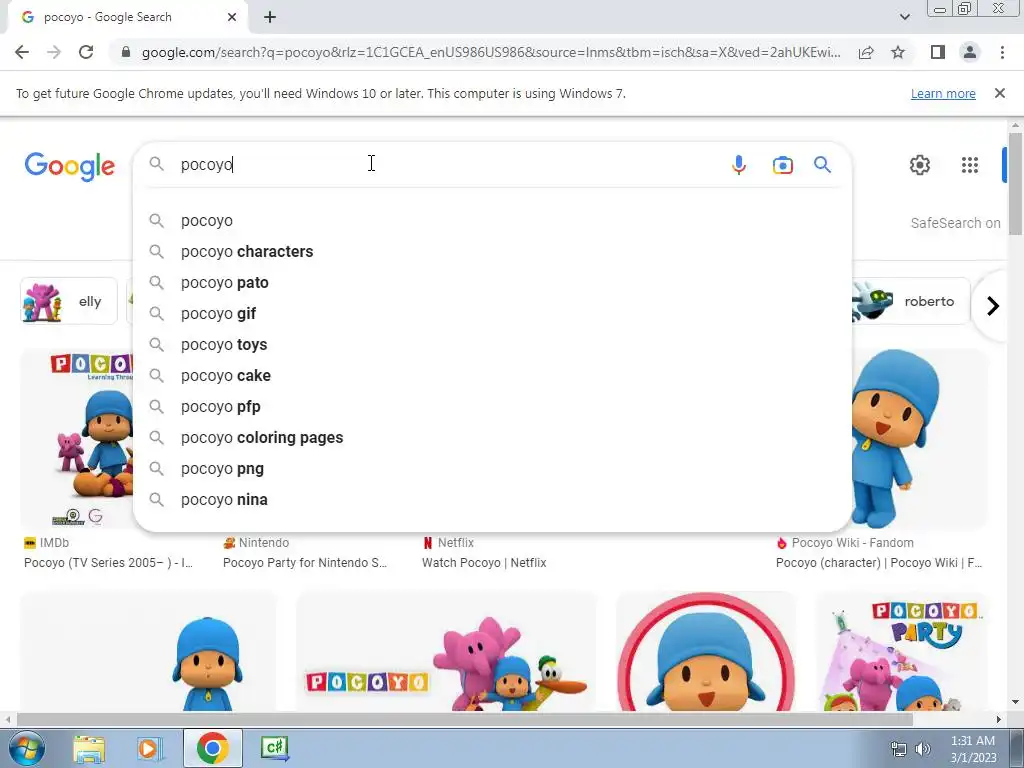The image size is (1024, 768).
Task: Open the Google apps grid icon
Action: click(970, 165)
